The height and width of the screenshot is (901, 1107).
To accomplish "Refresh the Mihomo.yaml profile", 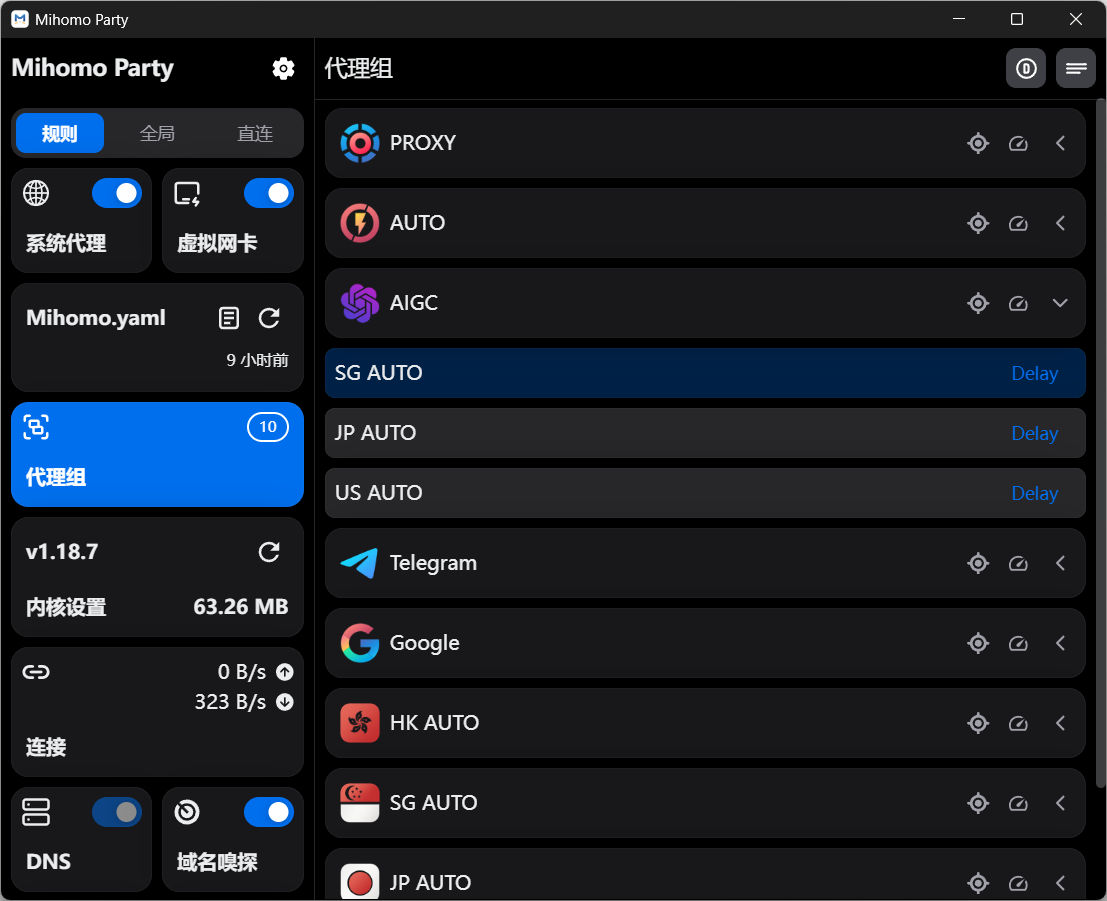I will pyautogui.click(x=269, y=318).
